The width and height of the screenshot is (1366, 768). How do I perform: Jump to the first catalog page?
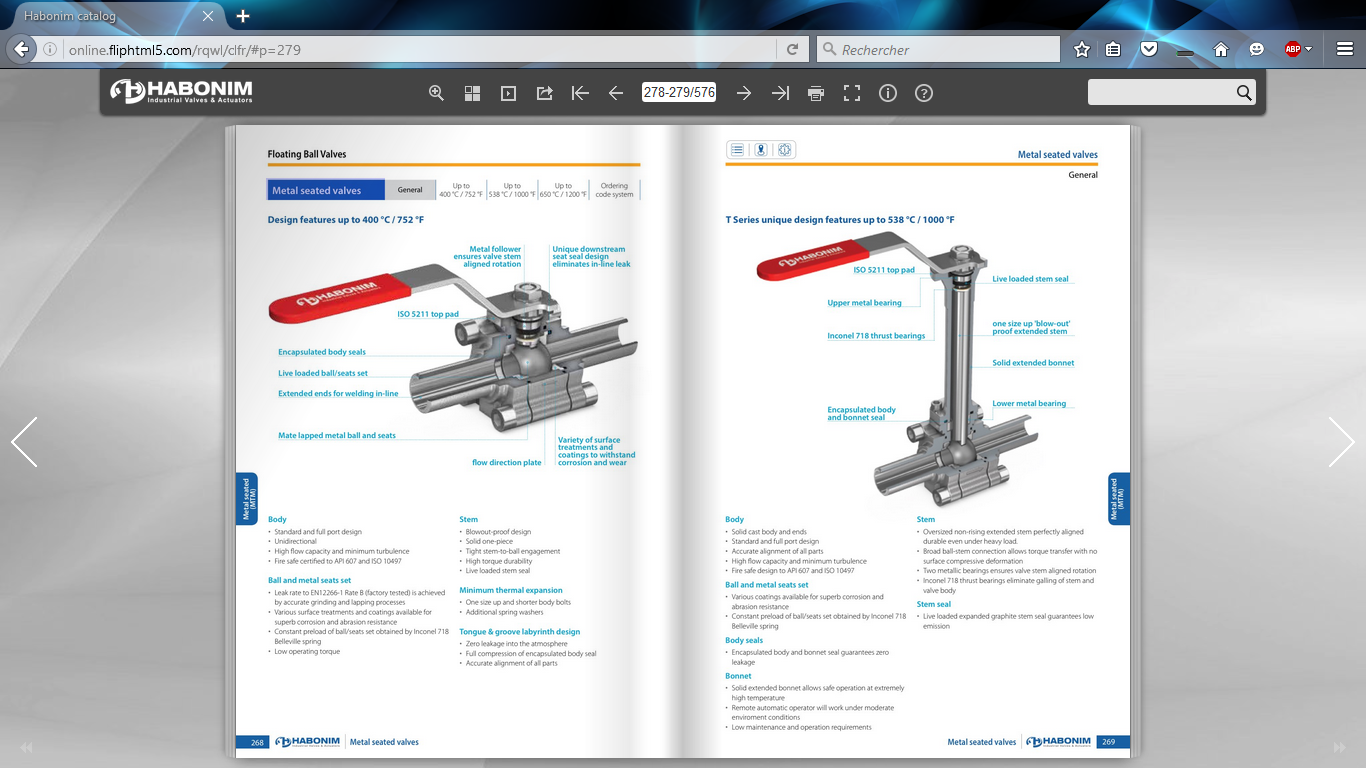580,93
